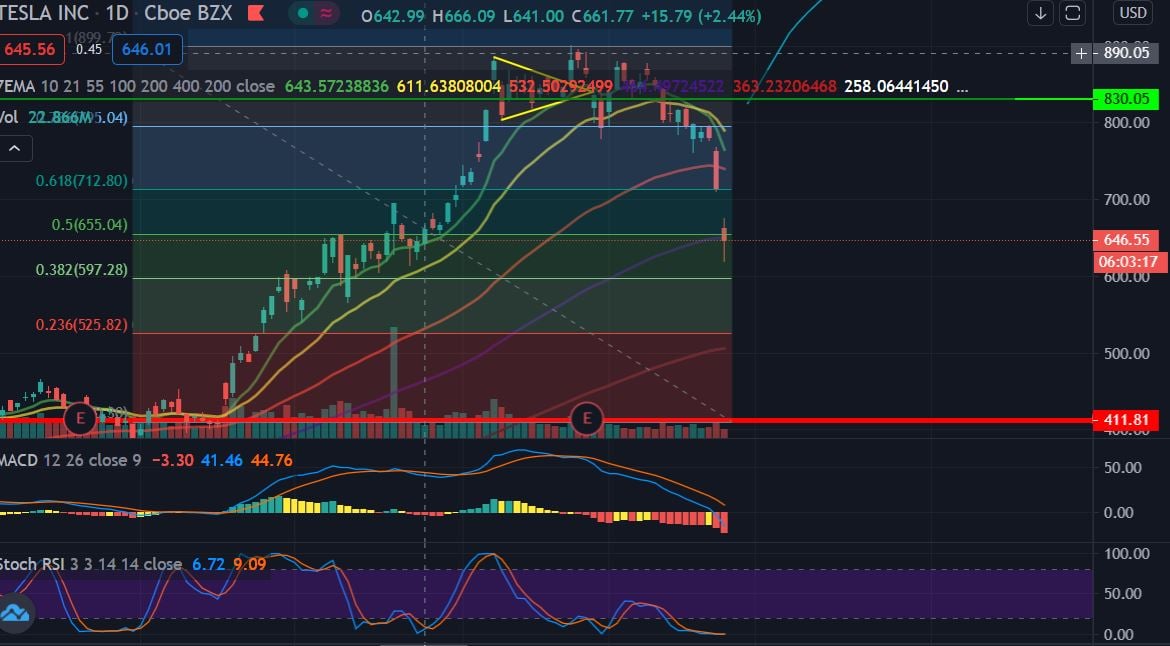Click the square bracket frame icon
The image size is (1170, 646).
click(x=1072, y=13)
